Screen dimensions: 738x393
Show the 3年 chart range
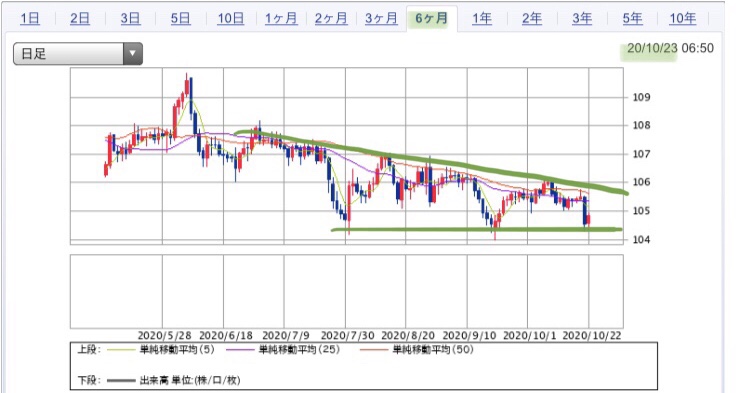[582, 18]
